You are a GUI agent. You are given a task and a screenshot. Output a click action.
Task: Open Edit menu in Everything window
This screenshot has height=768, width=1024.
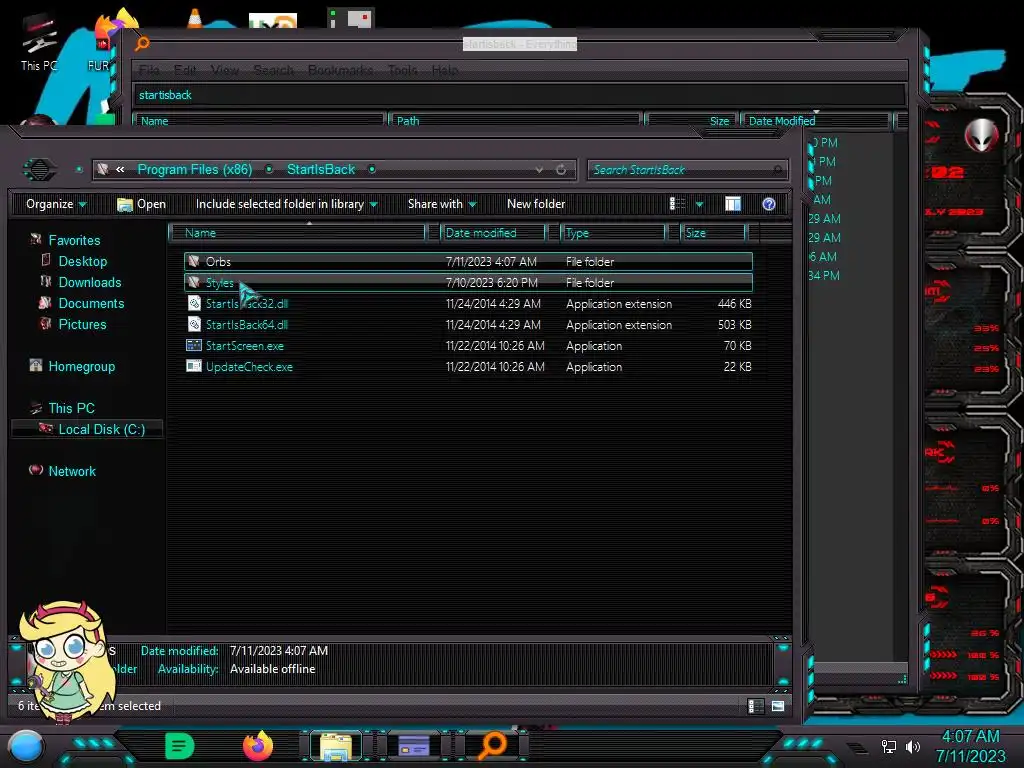pyautogui.click(x=185, y=70)
